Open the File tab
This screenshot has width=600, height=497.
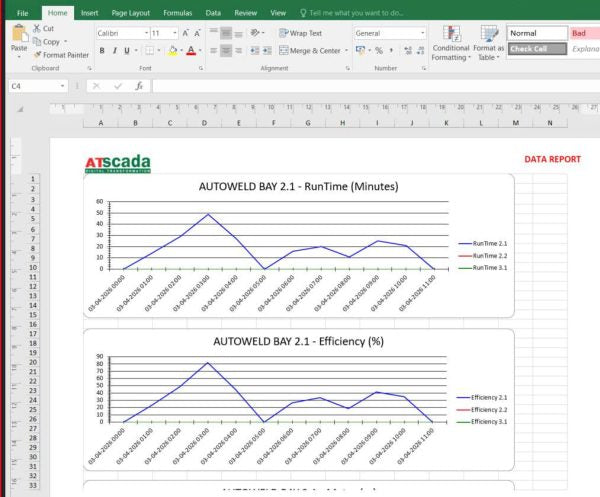pos(23,13)
